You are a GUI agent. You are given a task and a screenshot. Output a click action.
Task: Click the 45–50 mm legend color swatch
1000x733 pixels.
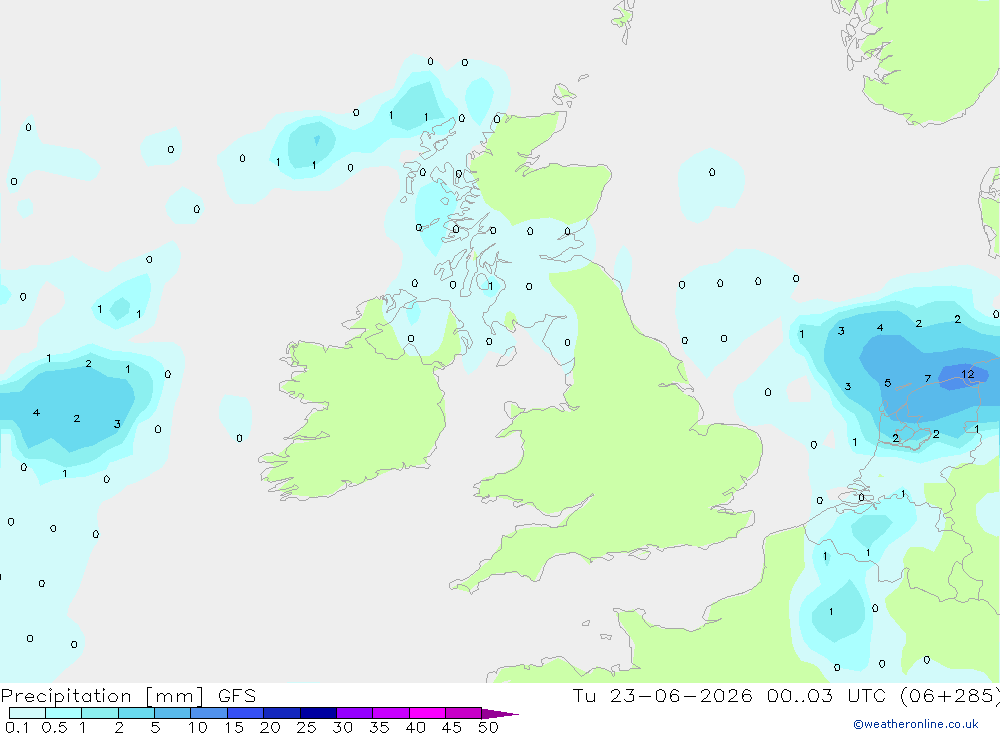click(x=464, y=713)
